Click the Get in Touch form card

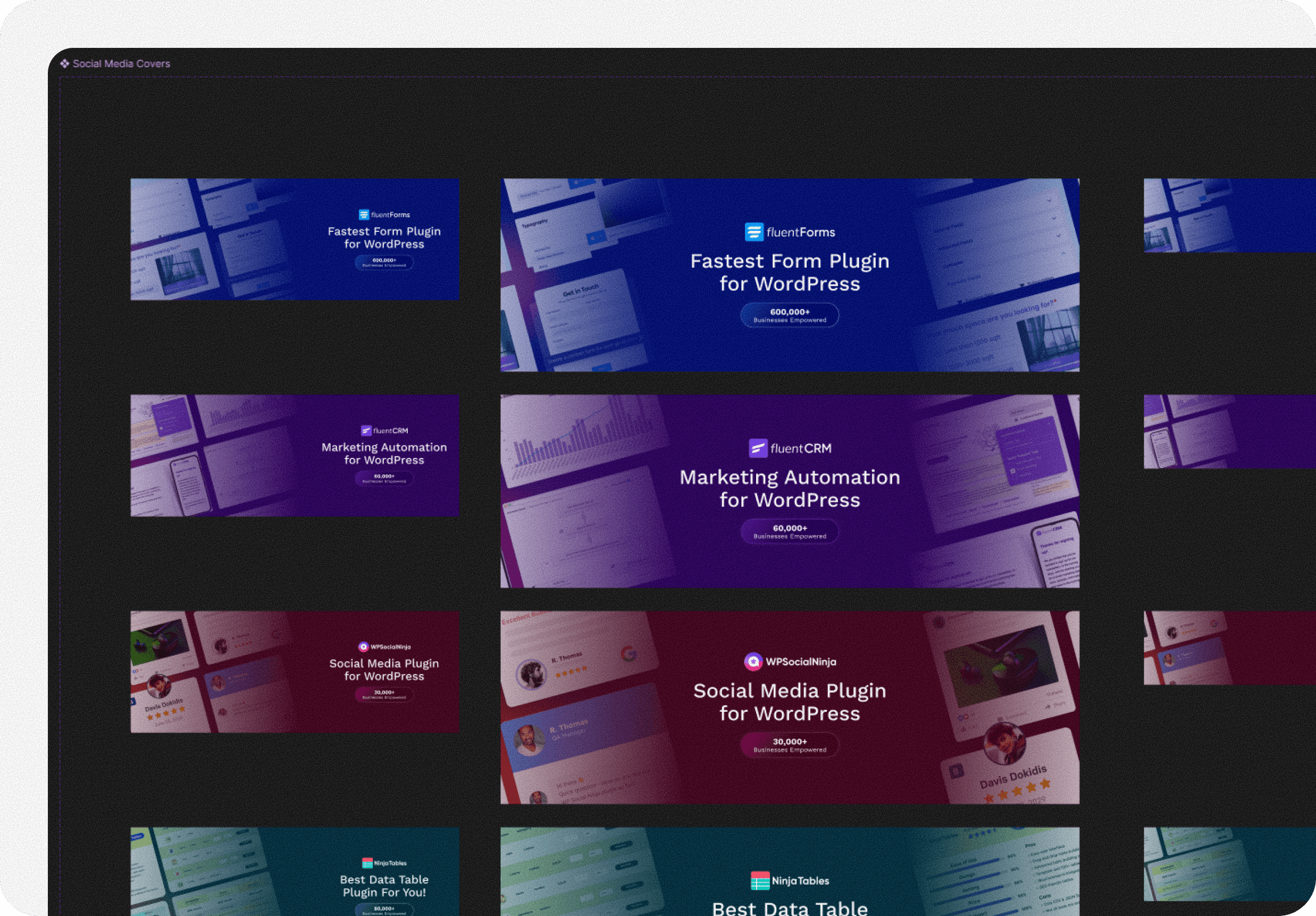click(x=584, y=310)
